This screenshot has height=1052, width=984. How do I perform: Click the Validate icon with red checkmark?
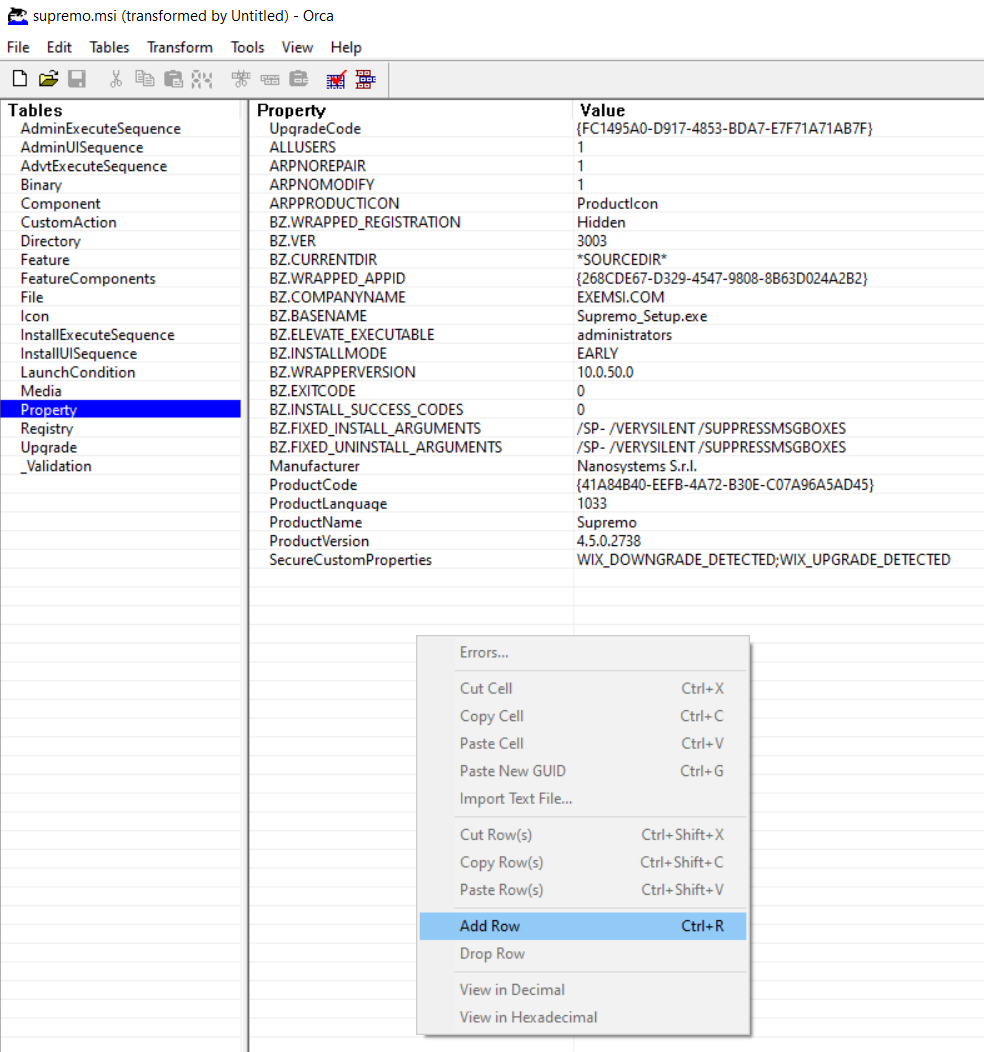336,79
